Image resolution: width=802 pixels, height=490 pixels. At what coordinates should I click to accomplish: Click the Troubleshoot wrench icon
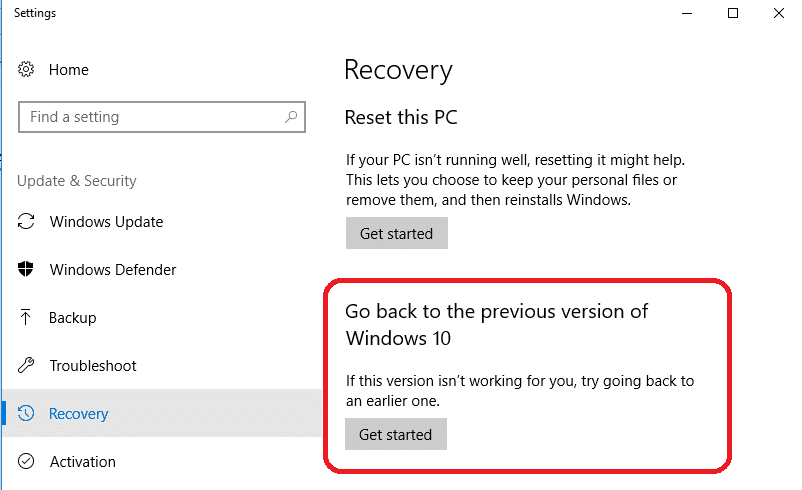(27, 366)
